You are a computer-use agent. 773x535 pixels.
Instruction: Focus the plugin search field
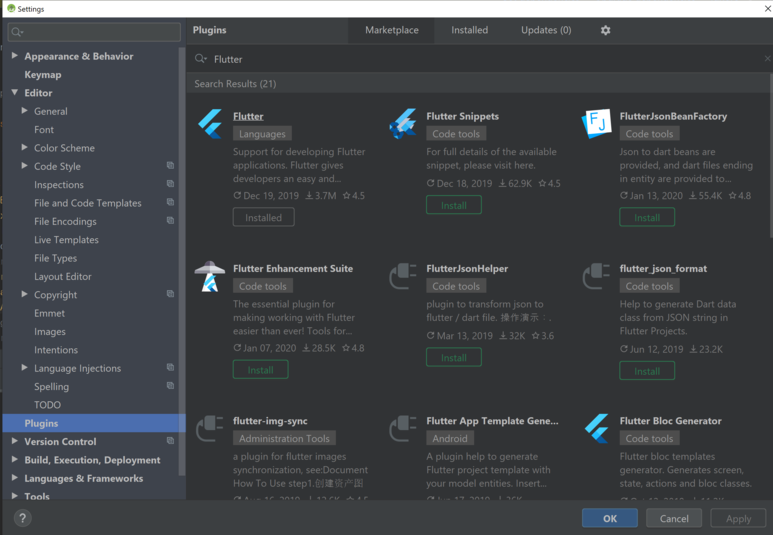[x=479, y=59]
